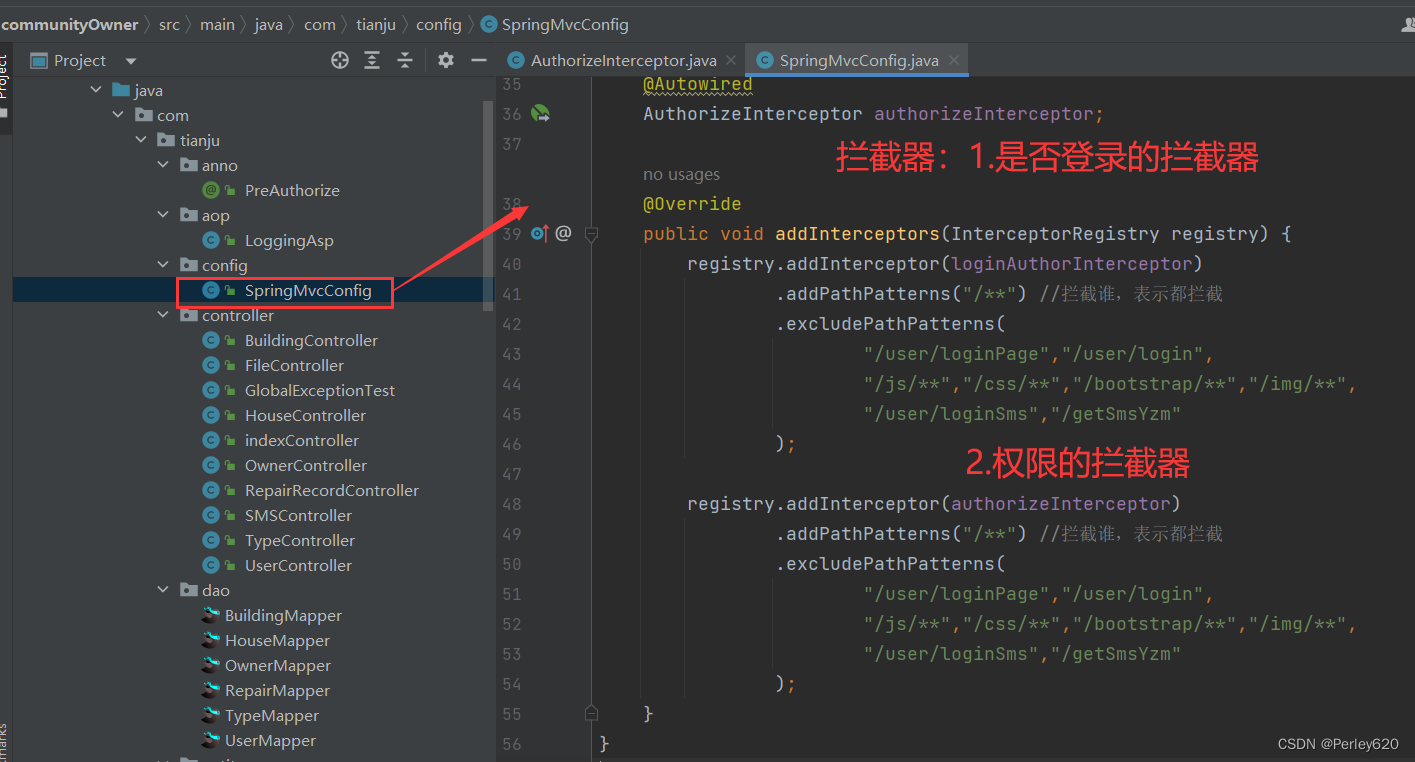This screenshot has width=1415, height=762.
Task: Click line number 44 in gutter
Action: click(x=512, y=384)
